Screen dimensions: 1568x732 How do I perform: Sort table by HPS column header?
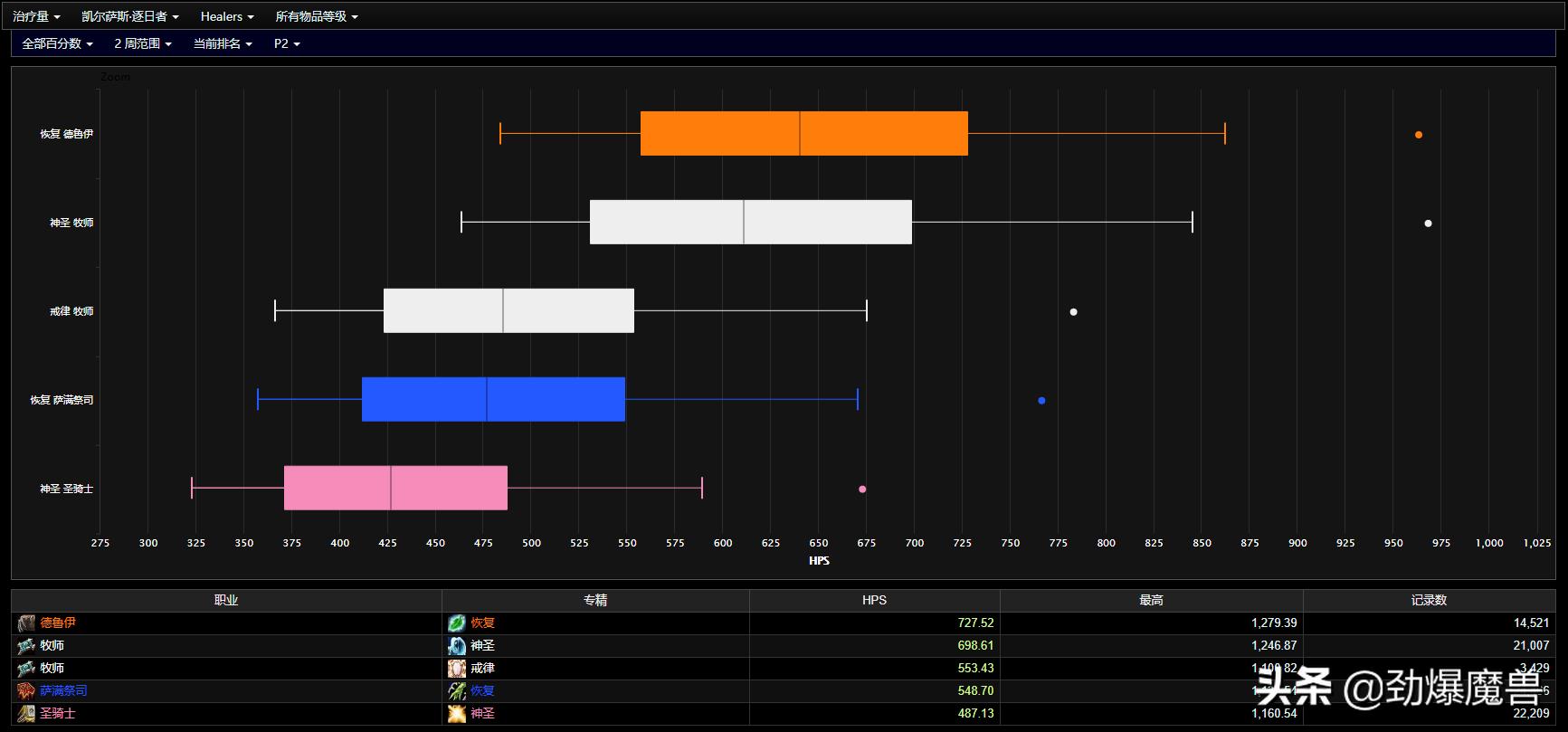[x=874, y=600]
